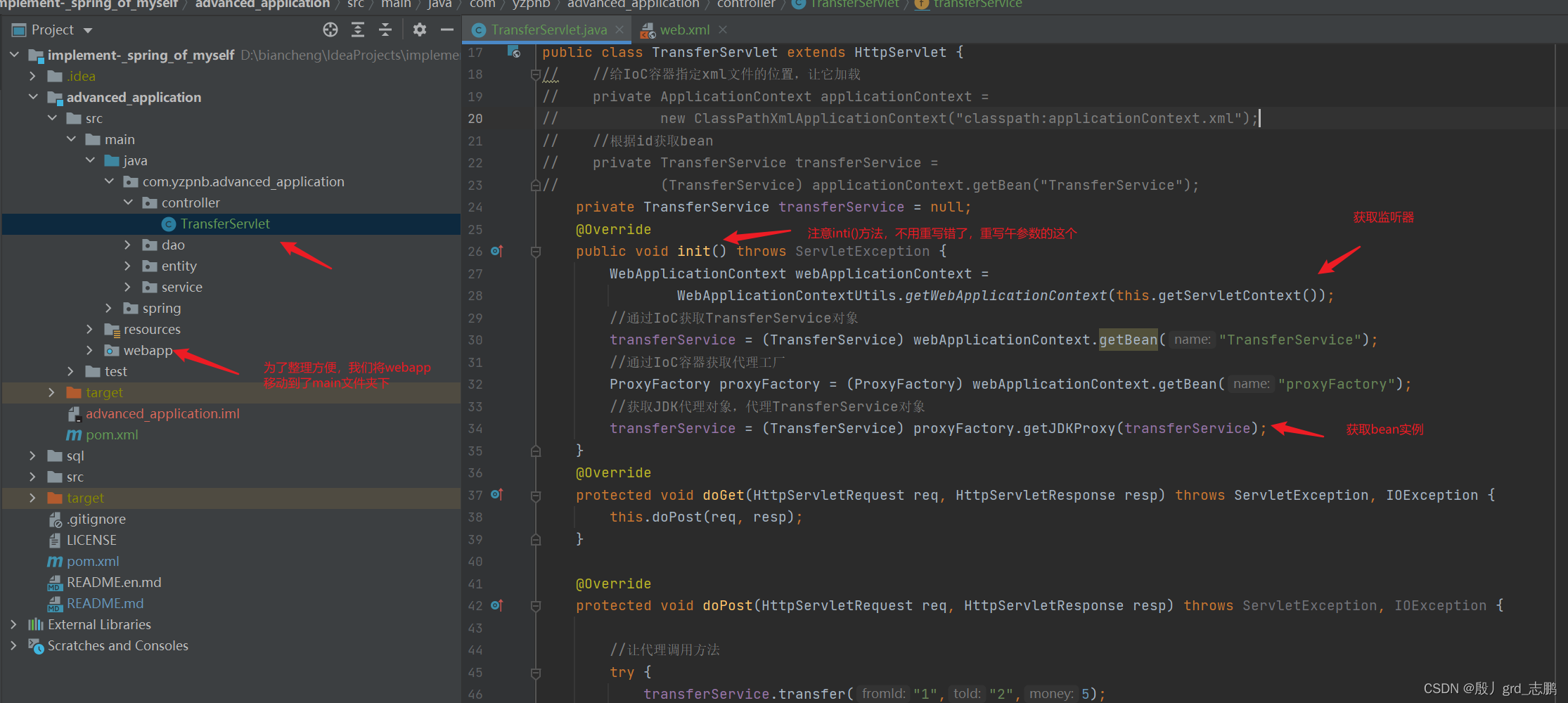Select advanced_application.iml file
This screenshot has height=703, width=1568.
[x=162, y=413]
